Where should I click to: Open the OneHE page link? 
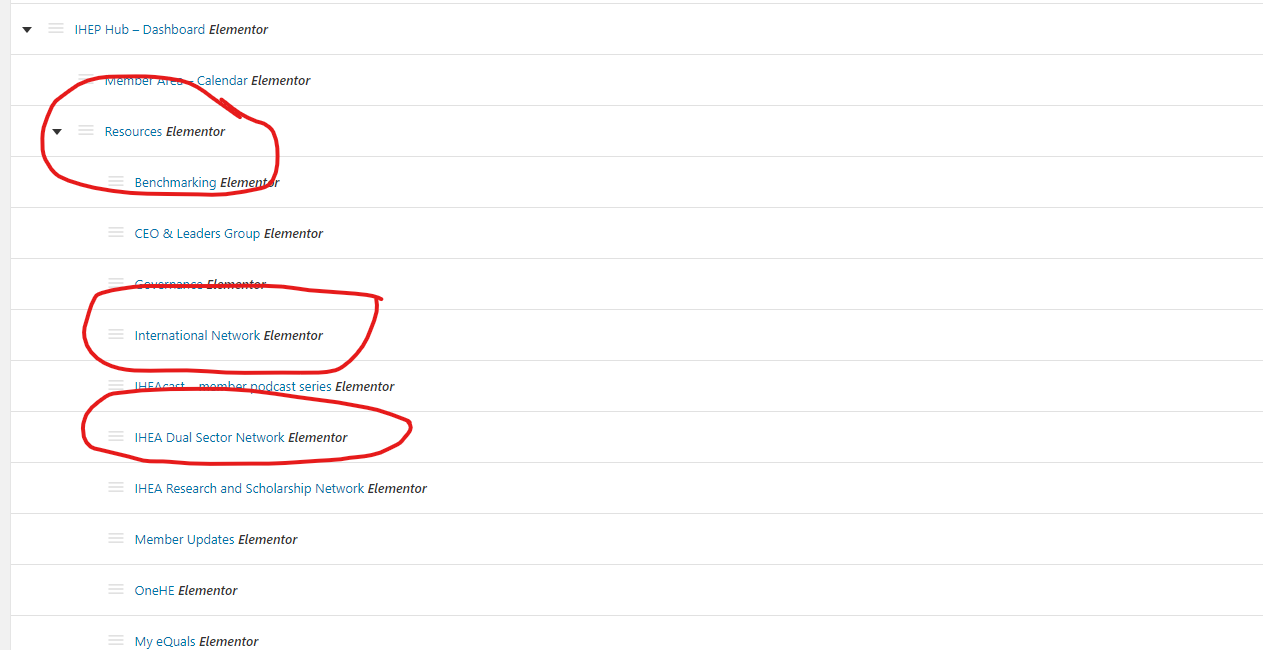click(155, 591)
